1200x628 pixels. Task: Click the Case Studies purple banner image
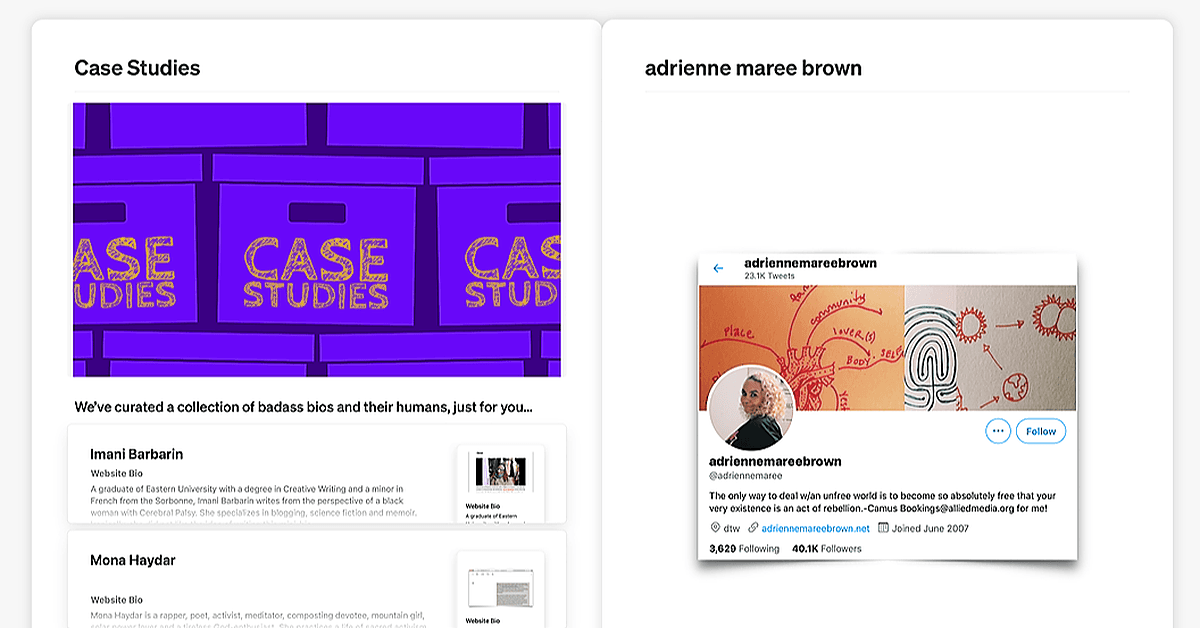pos(317,239)
